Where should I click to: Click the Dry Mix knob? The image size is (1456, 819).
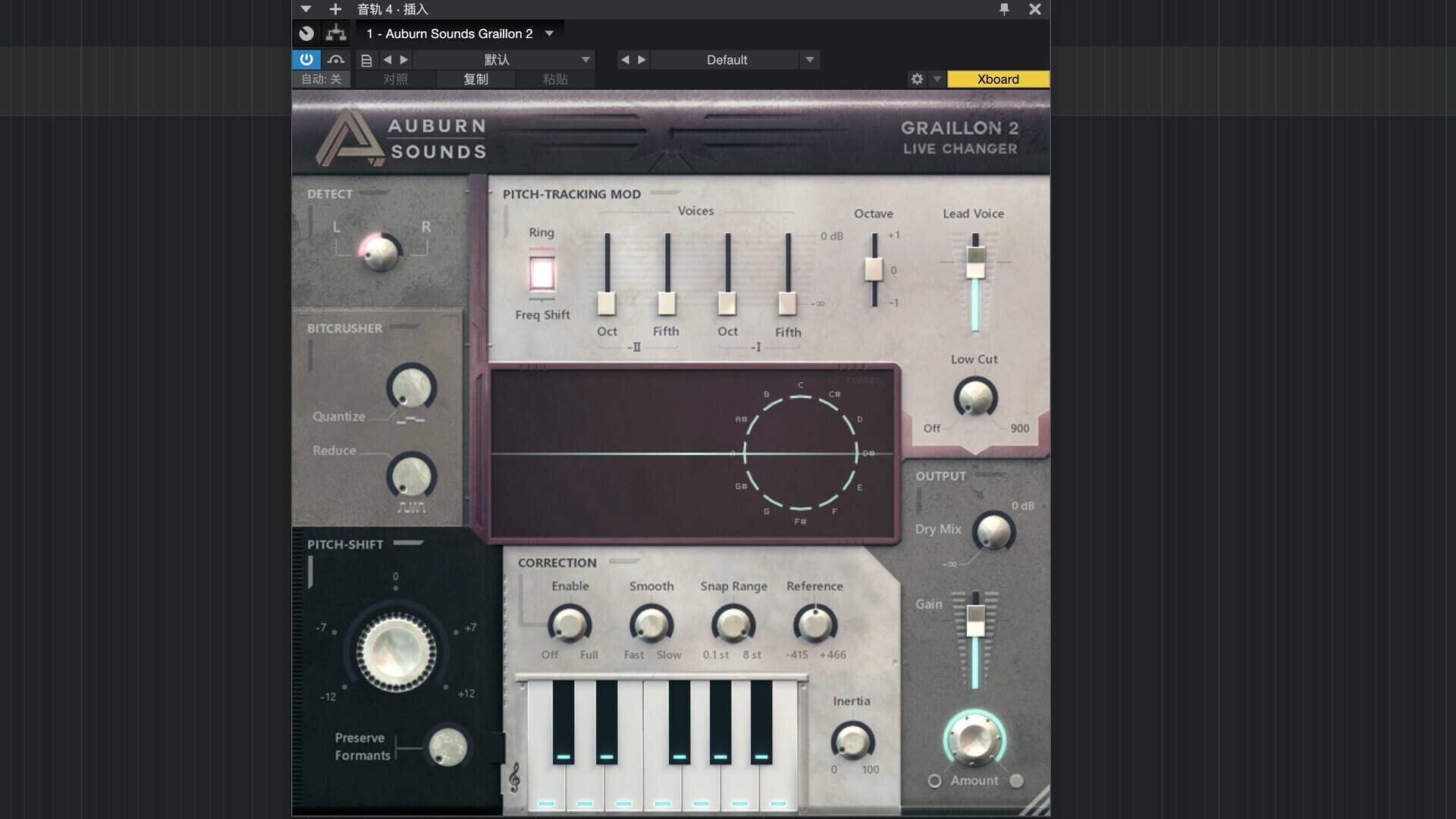[x=993, y=532]
